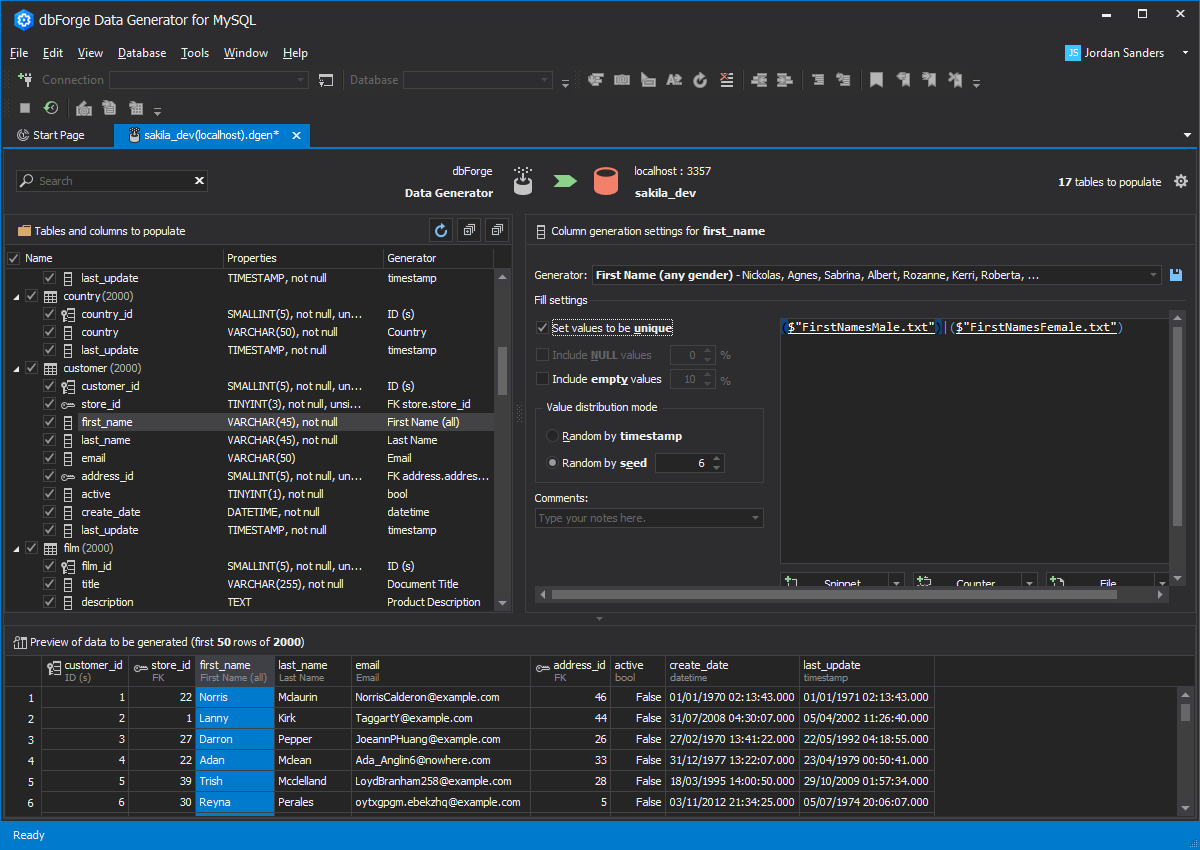The image size is (1200, 850).
Task: Open the Window menu
Action: coord(246,53)
